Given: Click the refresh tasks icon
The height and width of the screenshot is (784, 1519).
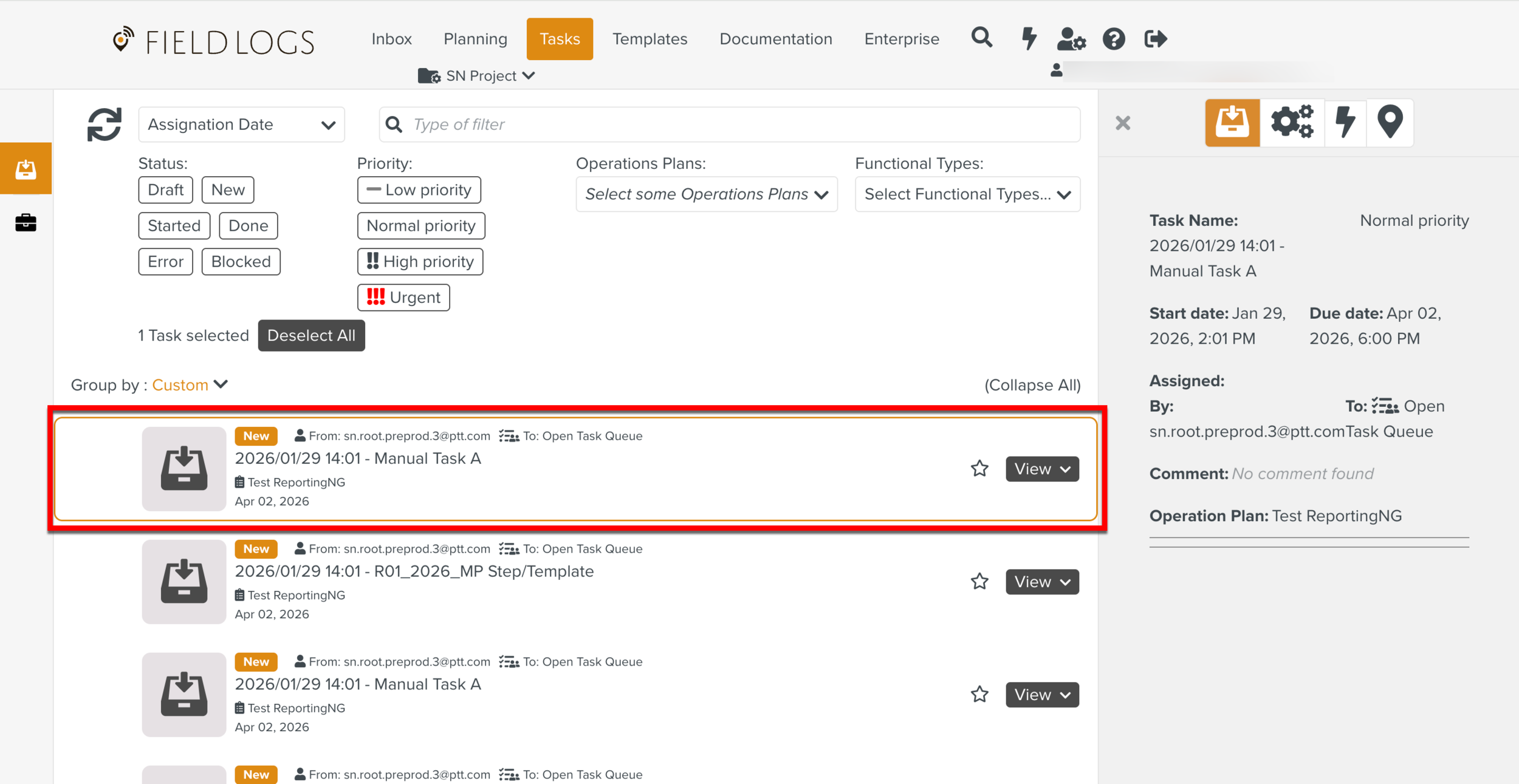Looking at the screenshot, I should 104,124.
